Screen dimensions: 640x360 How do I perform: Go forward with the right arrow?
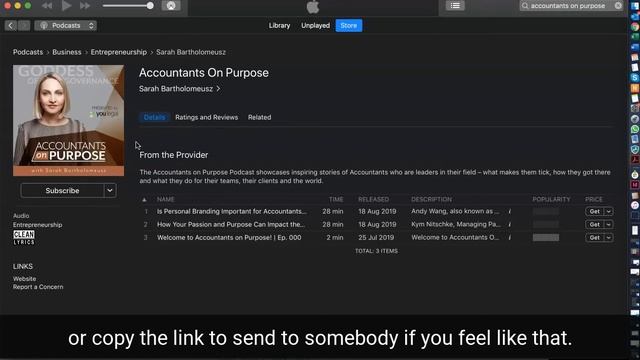[24, 26]
